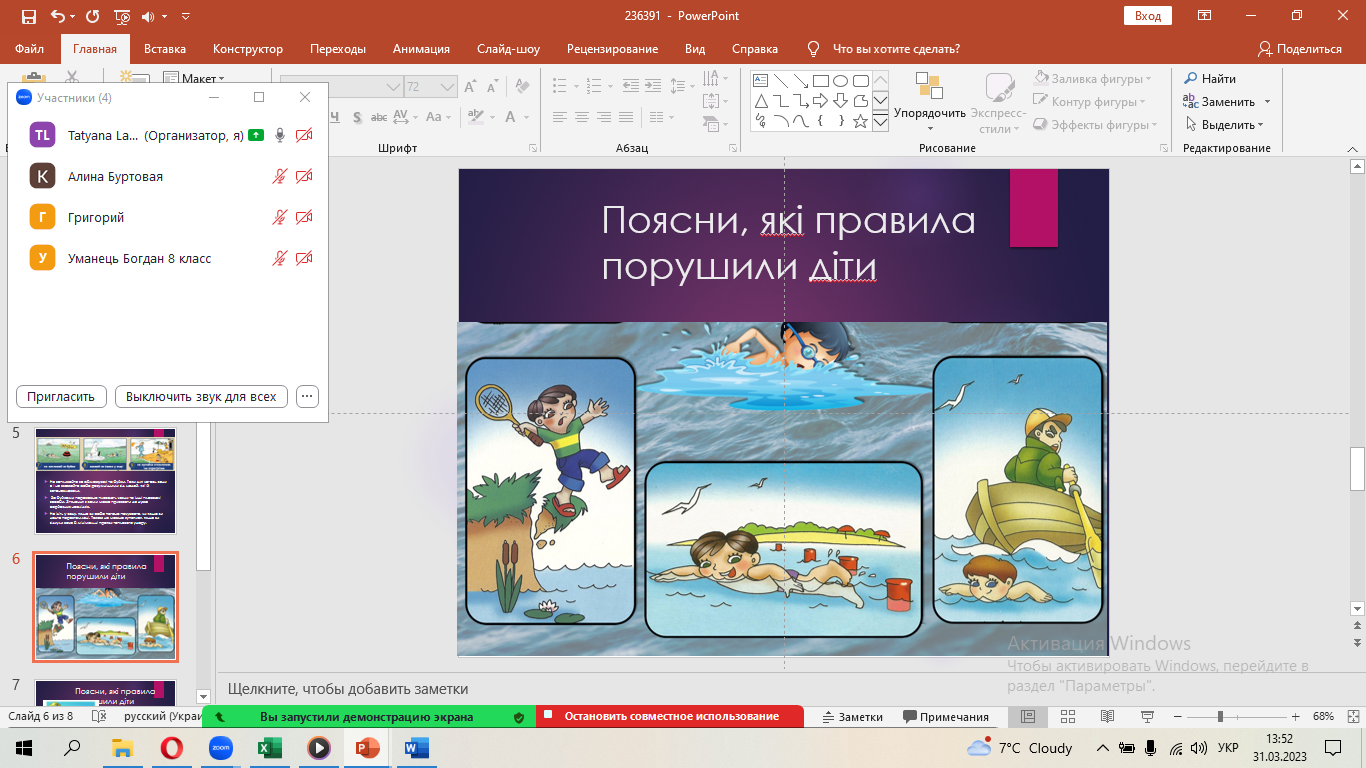Screen dimensions: 1366x768
Task: Click Найти find button
Action: (x=1210, y=79)
